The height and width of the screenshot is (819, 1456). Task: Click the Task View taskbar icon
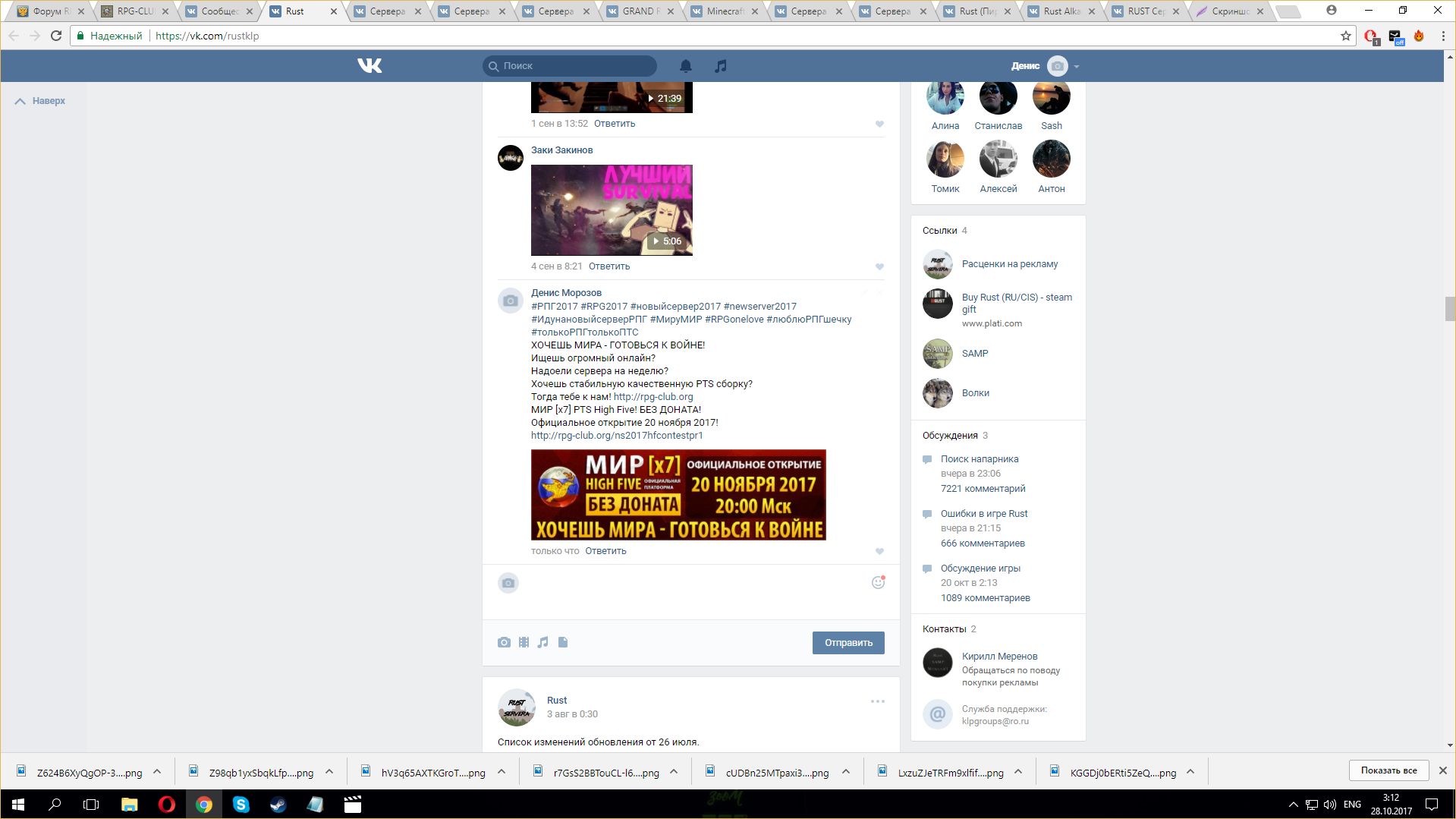point(91,805)
